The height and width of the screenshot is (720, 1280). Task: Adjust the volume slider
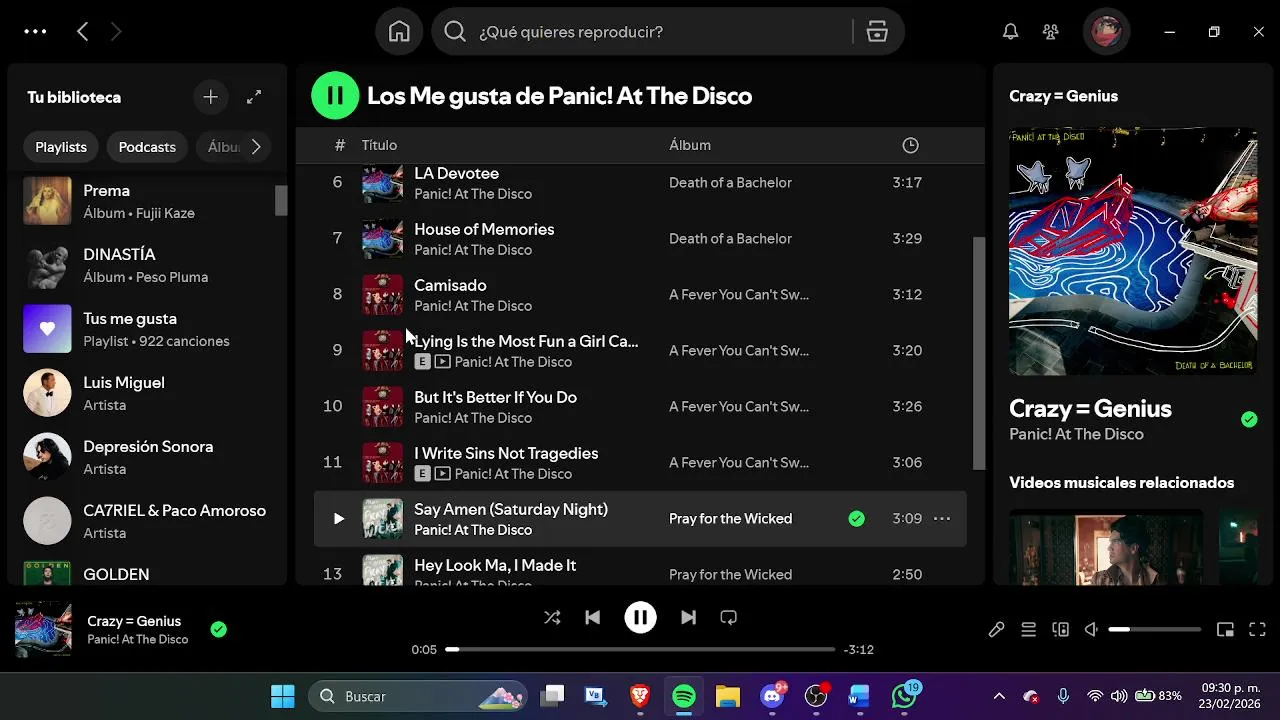pyautogui.click(x=1155, y=629)
